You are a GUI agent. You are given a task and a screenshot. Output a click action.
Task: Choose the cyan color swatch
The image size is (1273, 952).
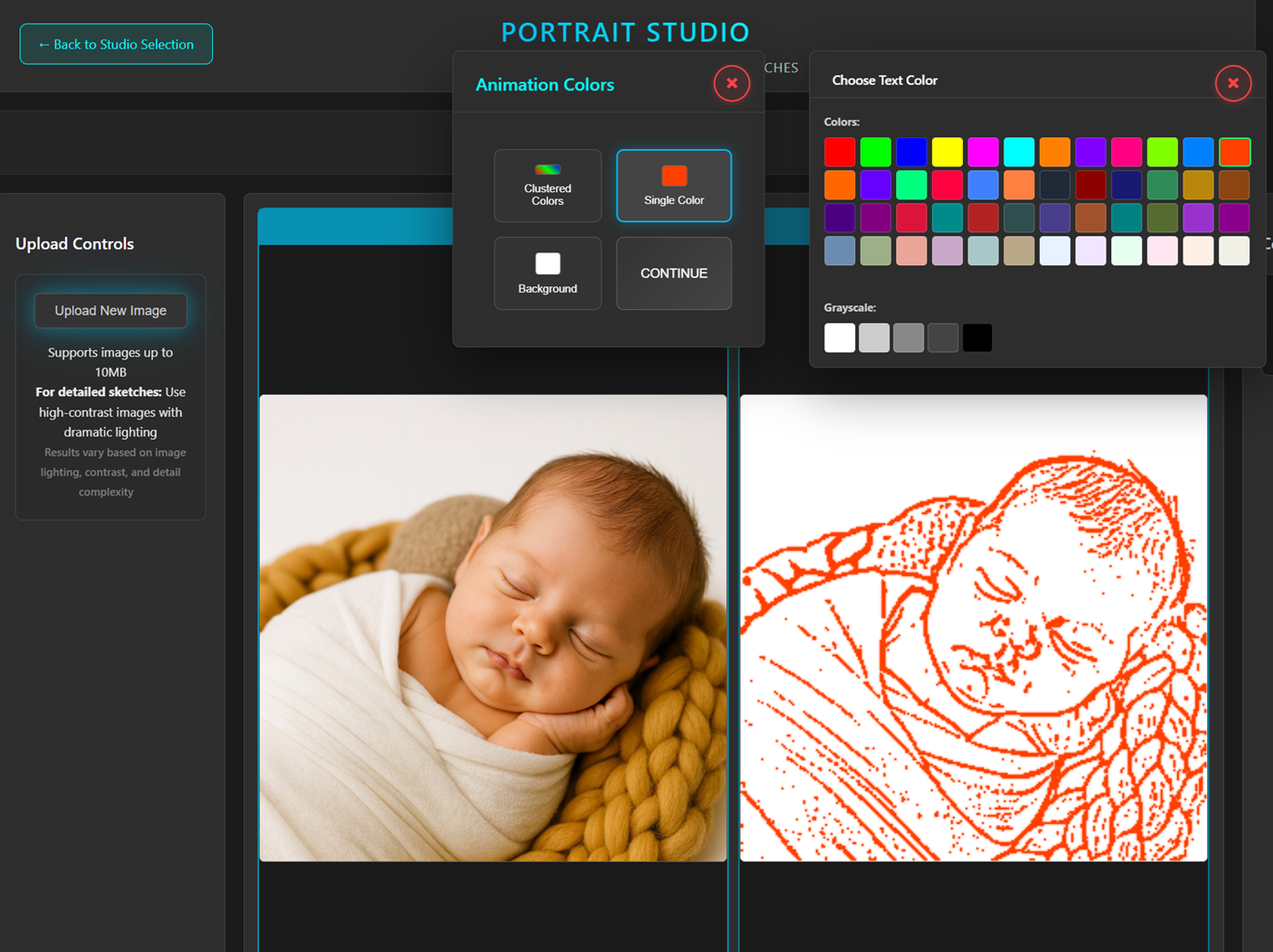1019,152
